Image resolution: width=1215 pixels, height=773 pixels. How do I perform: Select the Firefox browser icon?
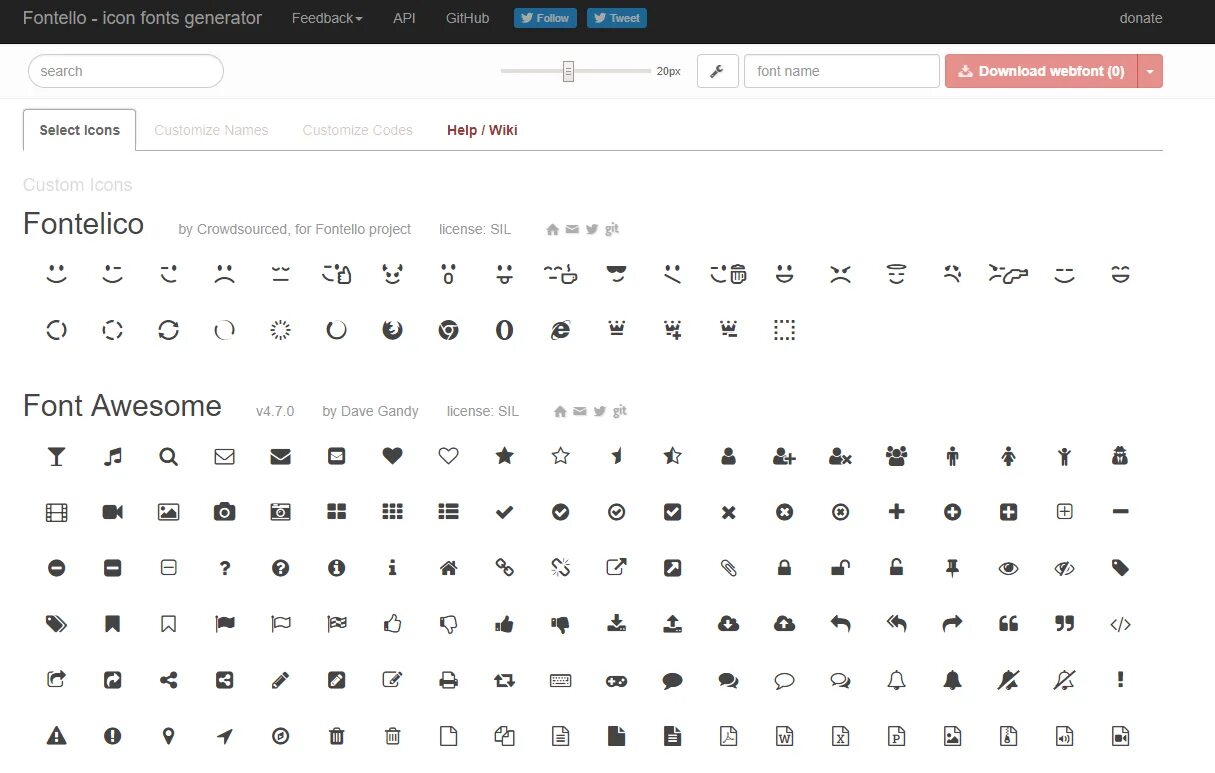click(x=393, y=330)
